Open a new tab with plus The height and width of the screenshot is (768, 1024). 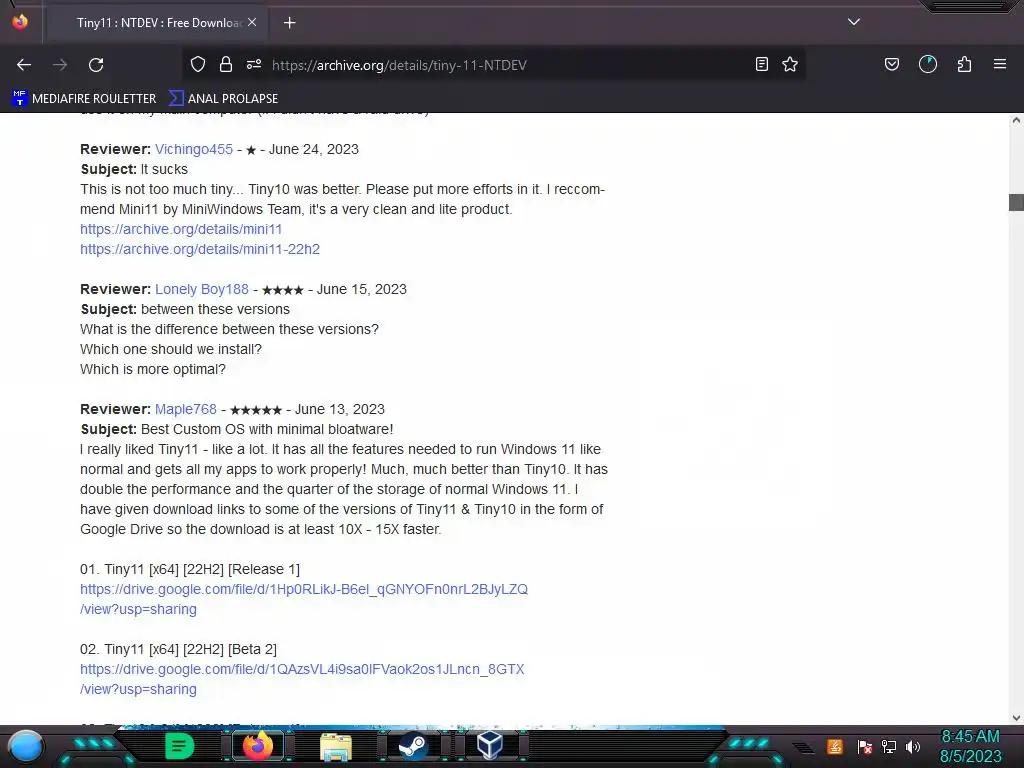click(289, 23)
